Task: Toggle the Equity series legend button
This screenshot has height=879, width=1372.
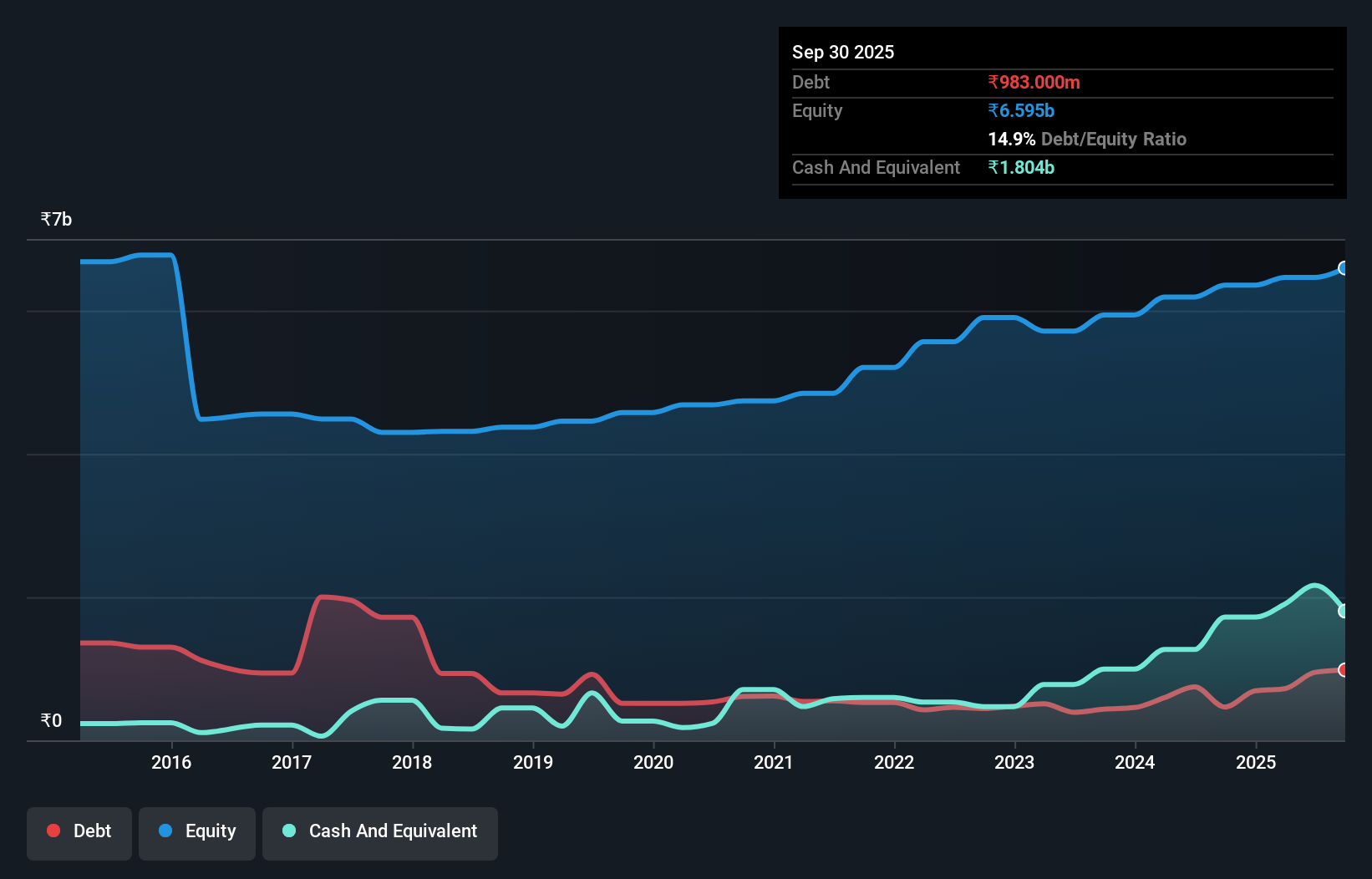Action: (x=197, y=833)
